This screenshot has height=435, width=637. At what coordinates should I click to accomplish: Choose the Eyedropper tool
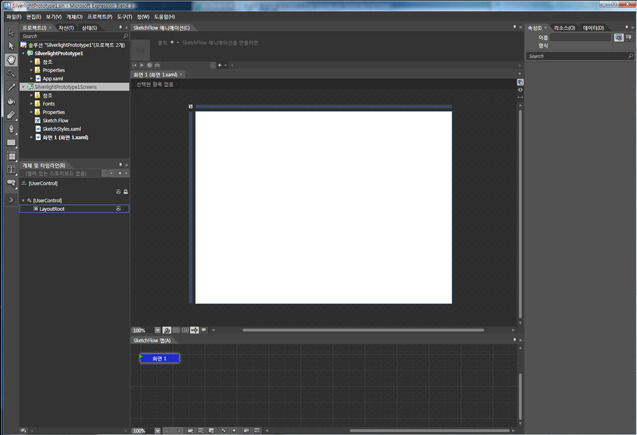11,87
